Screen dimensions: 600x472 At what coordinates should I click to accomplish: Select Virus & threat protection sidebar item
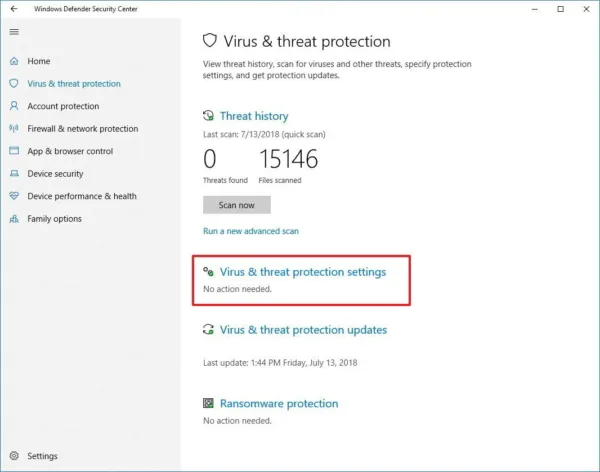(x=74, y=83)
